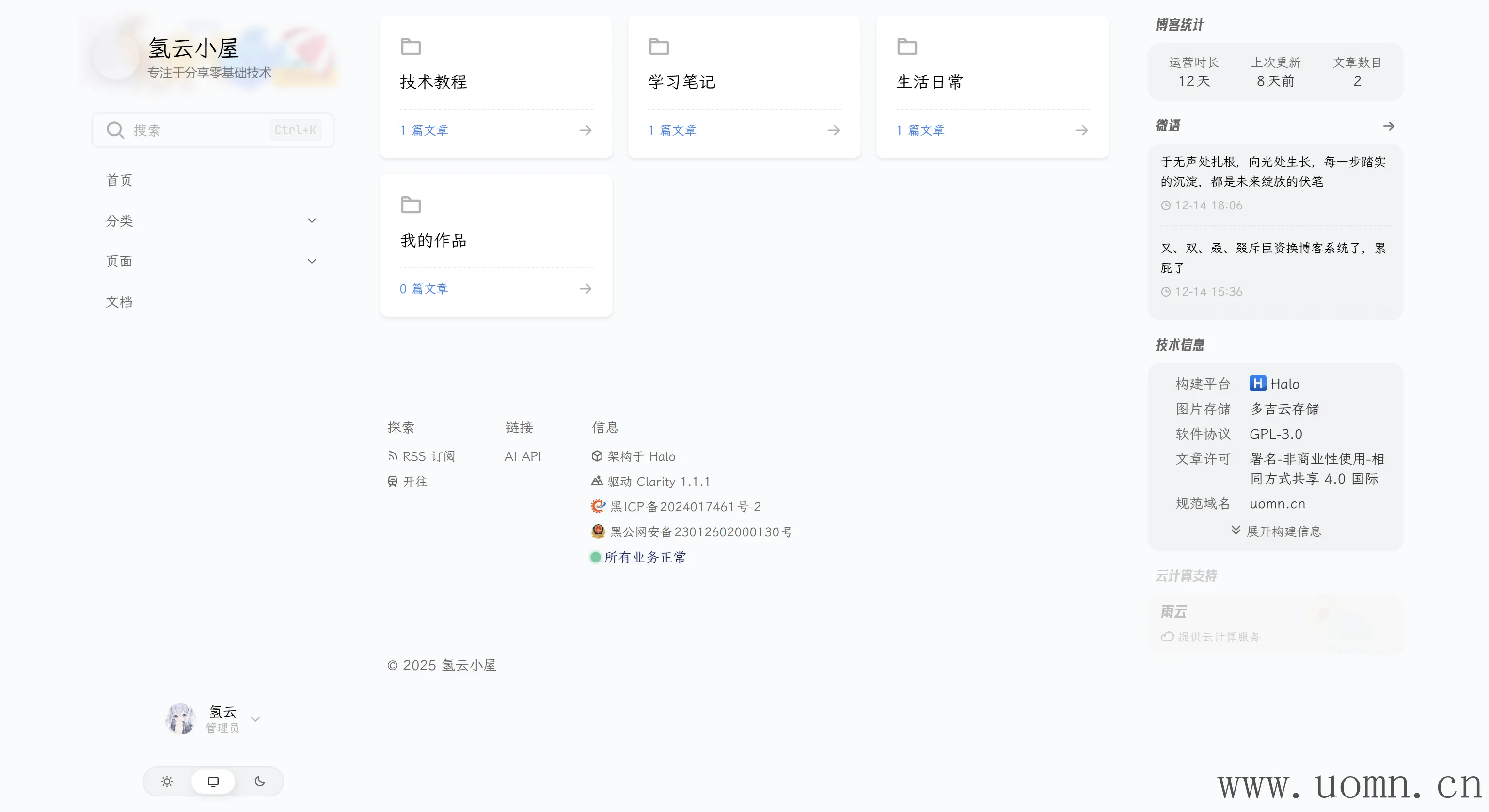Expand 展开构建信息 section
This screenshot has width=1489, height=812.
pyautogui.click(x=1276, y=531)
